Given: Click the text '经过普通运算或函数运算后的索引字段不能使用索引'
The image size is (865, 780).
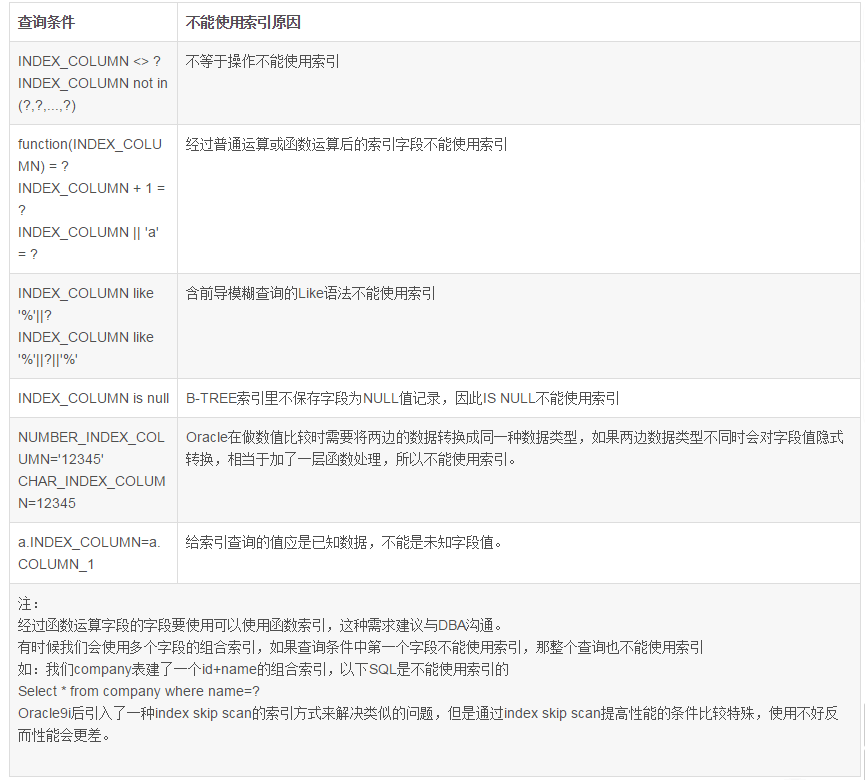Looking at the screenshot, I should (346, 145).
